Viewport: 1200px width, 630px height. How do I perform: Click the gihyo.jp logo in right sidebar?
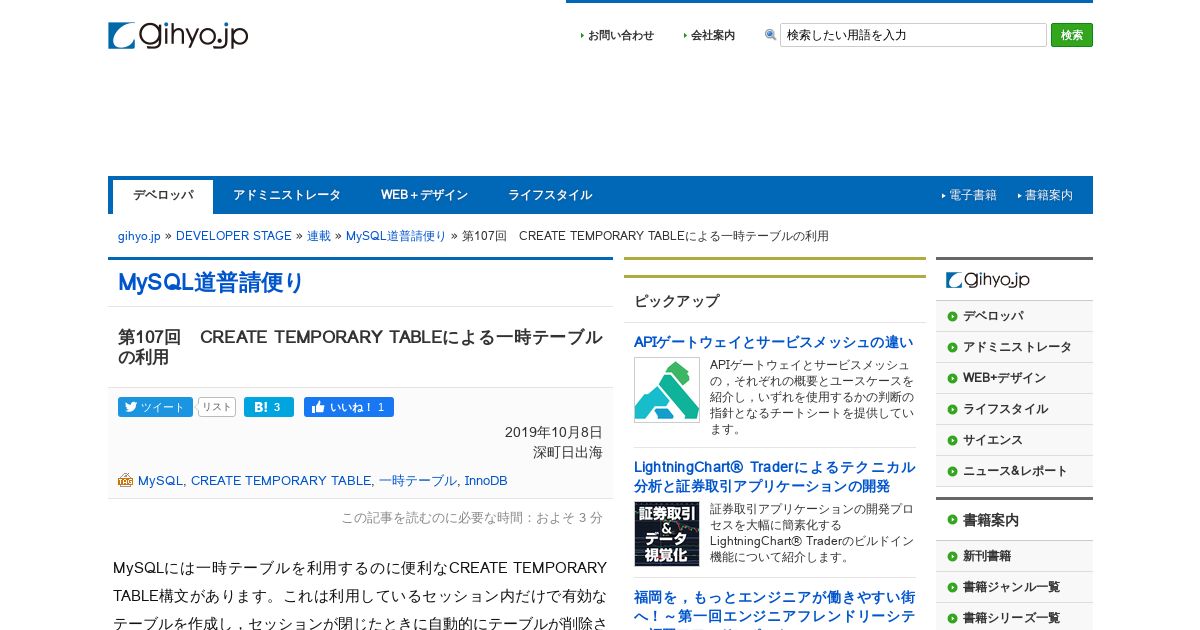[988, 280]
